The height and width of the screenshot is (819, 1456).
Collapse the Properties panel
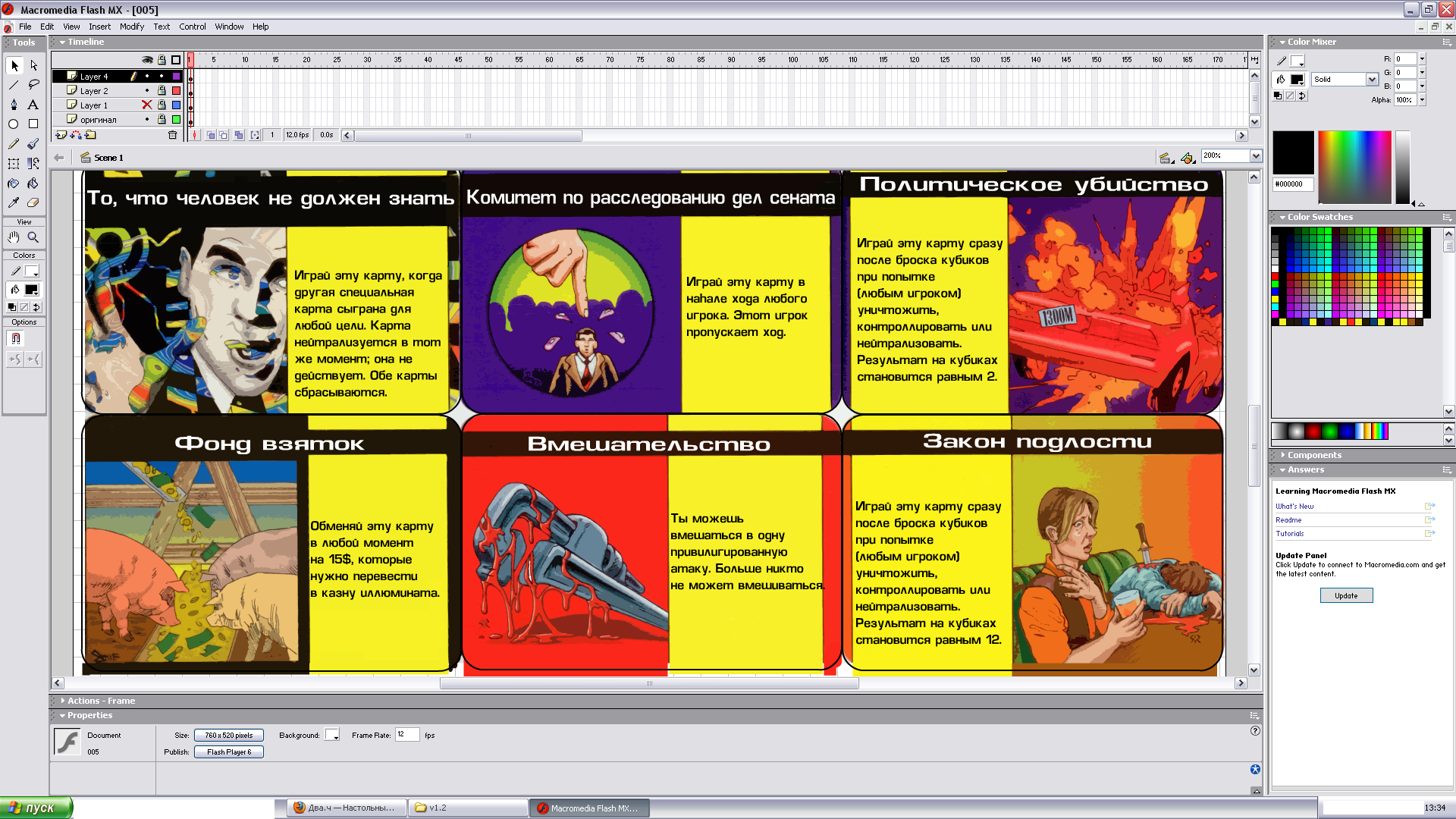(x=63, y=716)
